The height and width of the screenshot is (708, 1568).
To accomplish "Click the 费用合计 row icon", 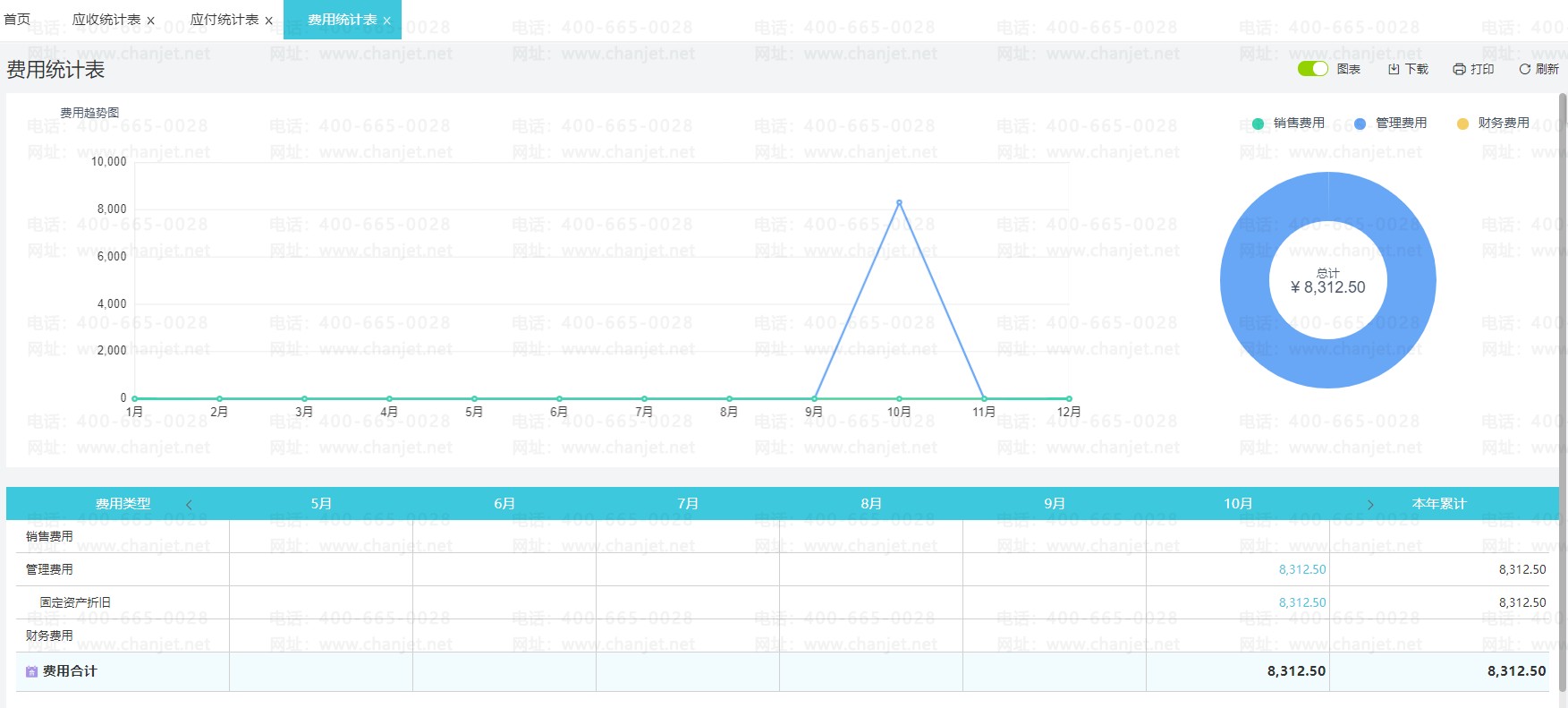I will point(31,671).
